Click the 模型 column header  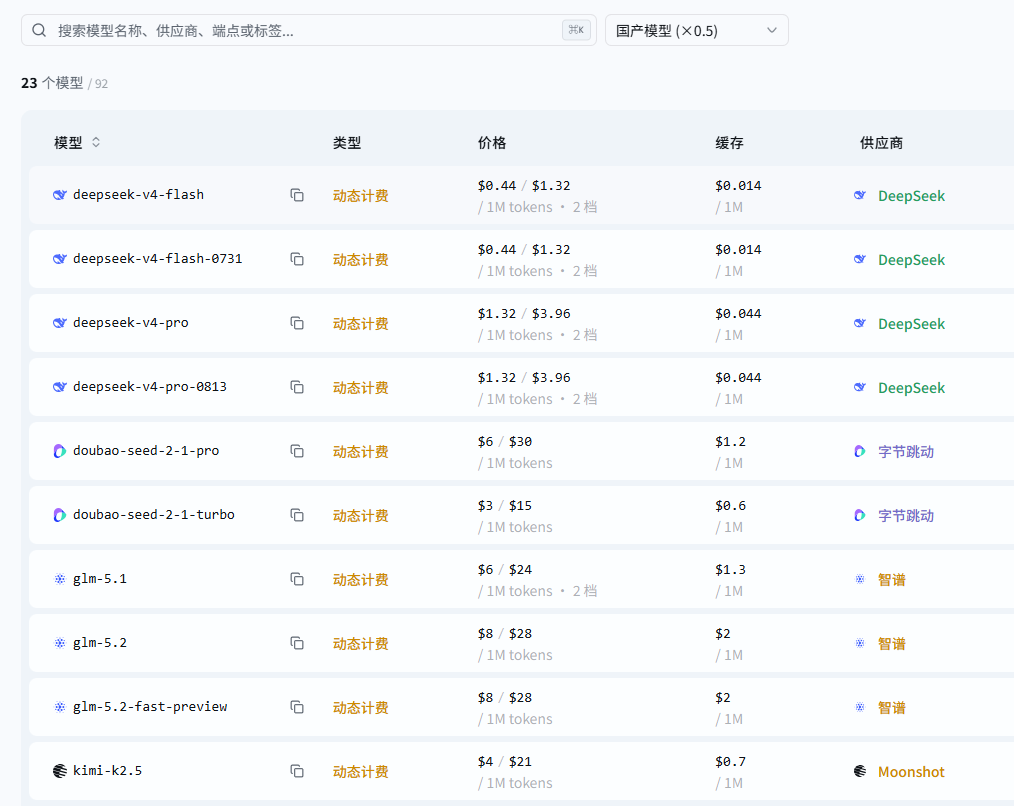pos(68,143)
